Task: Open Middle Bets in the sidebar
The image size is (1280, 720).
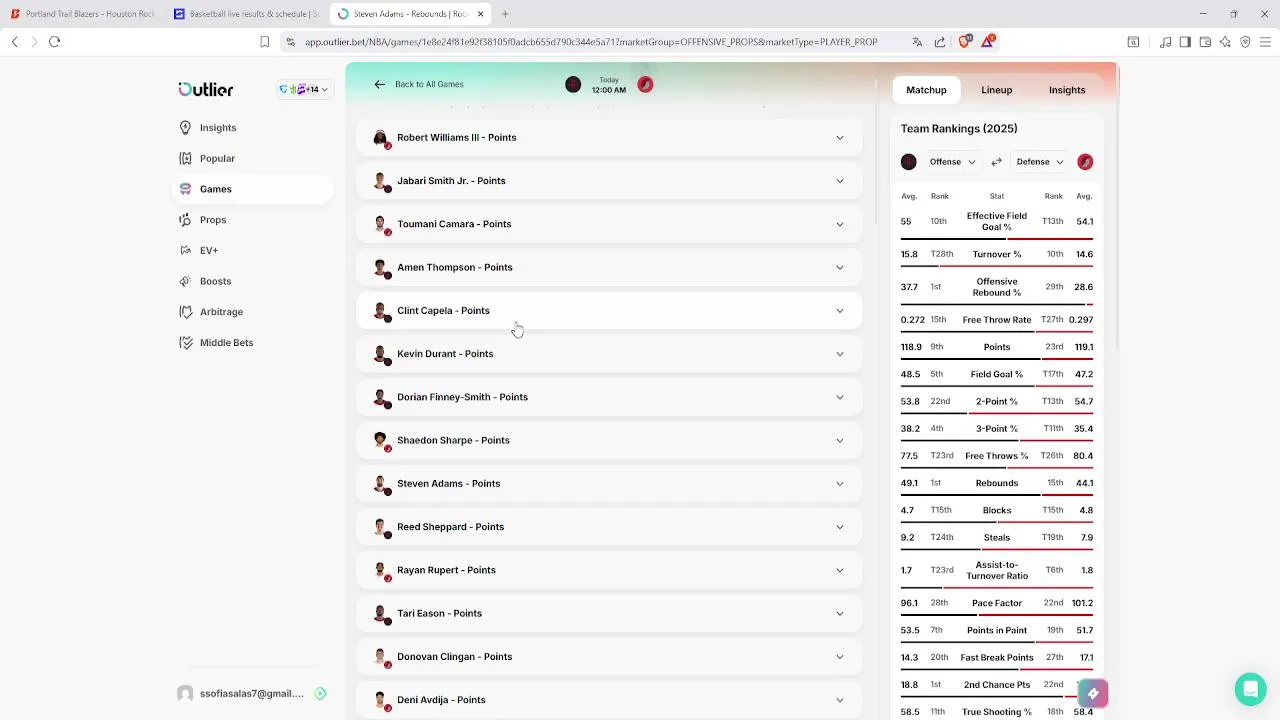Action: pyautogui.click(x=226, y=343)
